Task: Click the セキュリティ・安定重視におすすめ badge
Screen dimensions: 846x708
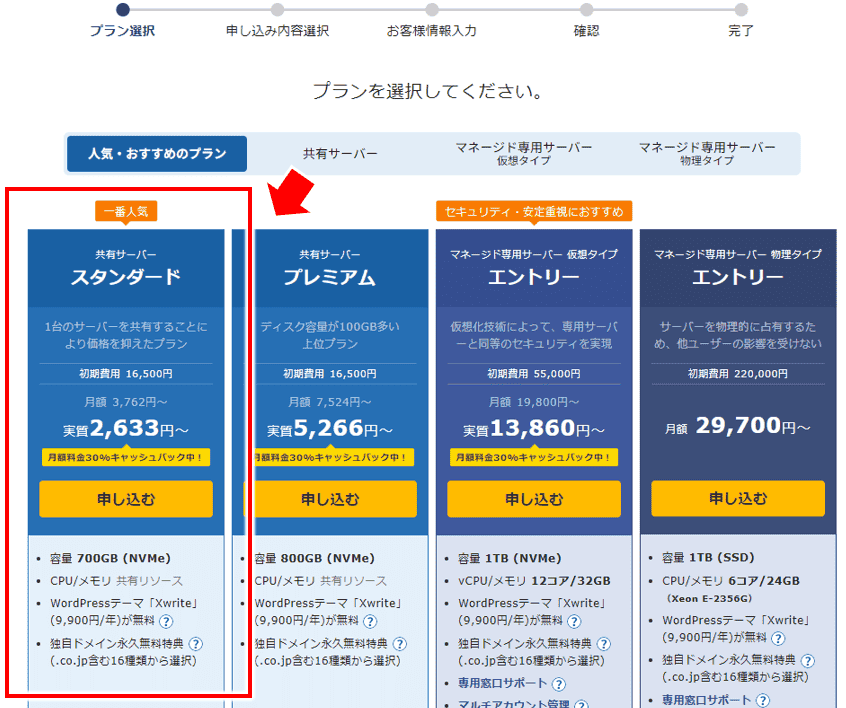Action: pyautogui.click(x=534, y=211)
